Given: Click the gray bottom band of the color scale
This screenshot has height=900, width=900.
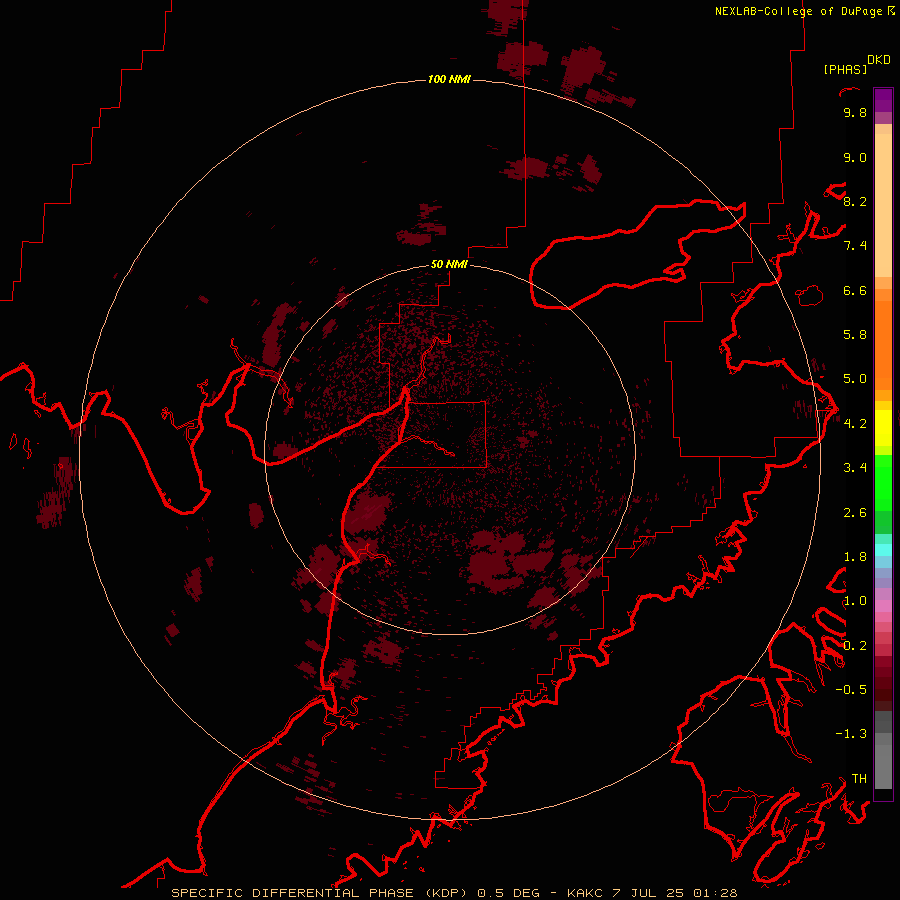Looking at the screenshot, I should [x=883, y=766].
